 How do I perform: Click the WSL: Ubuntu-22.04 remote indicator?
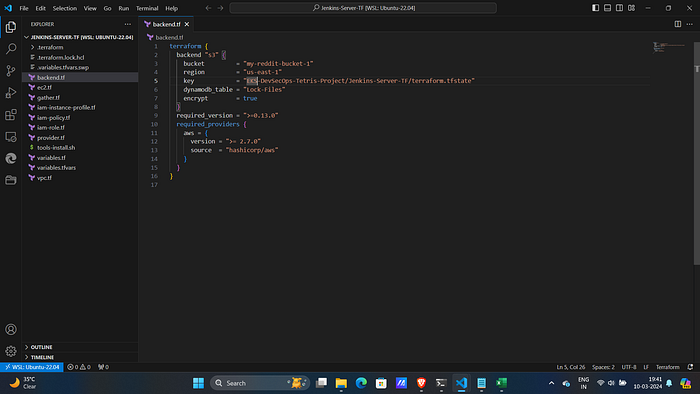[32, 367]
